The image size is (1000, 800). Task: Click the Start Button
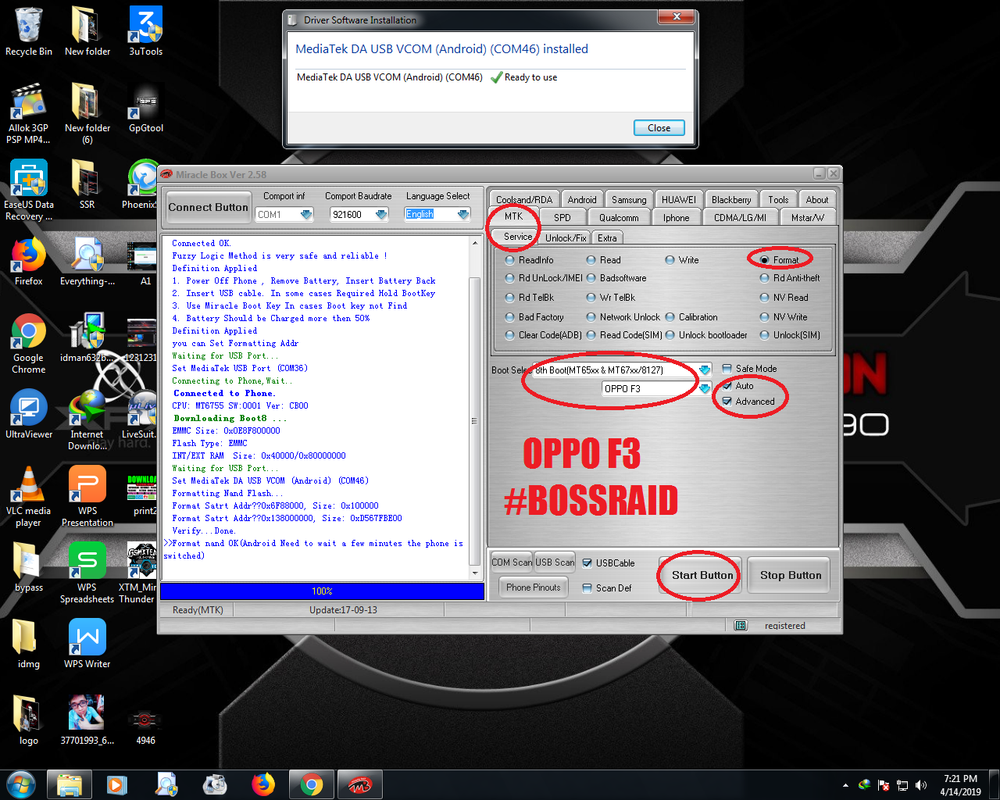click(x=702, y=575)
